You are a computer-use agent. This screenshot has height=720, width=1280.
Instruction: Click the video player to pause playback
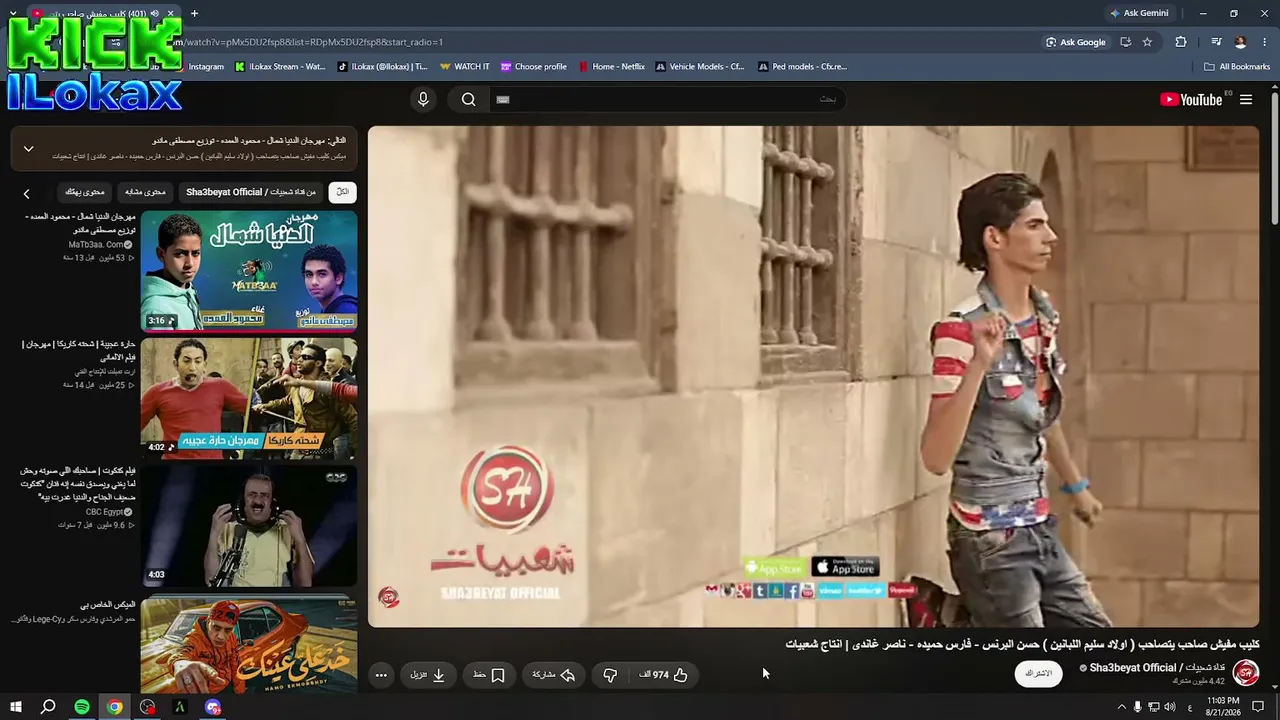pos(813,376)
